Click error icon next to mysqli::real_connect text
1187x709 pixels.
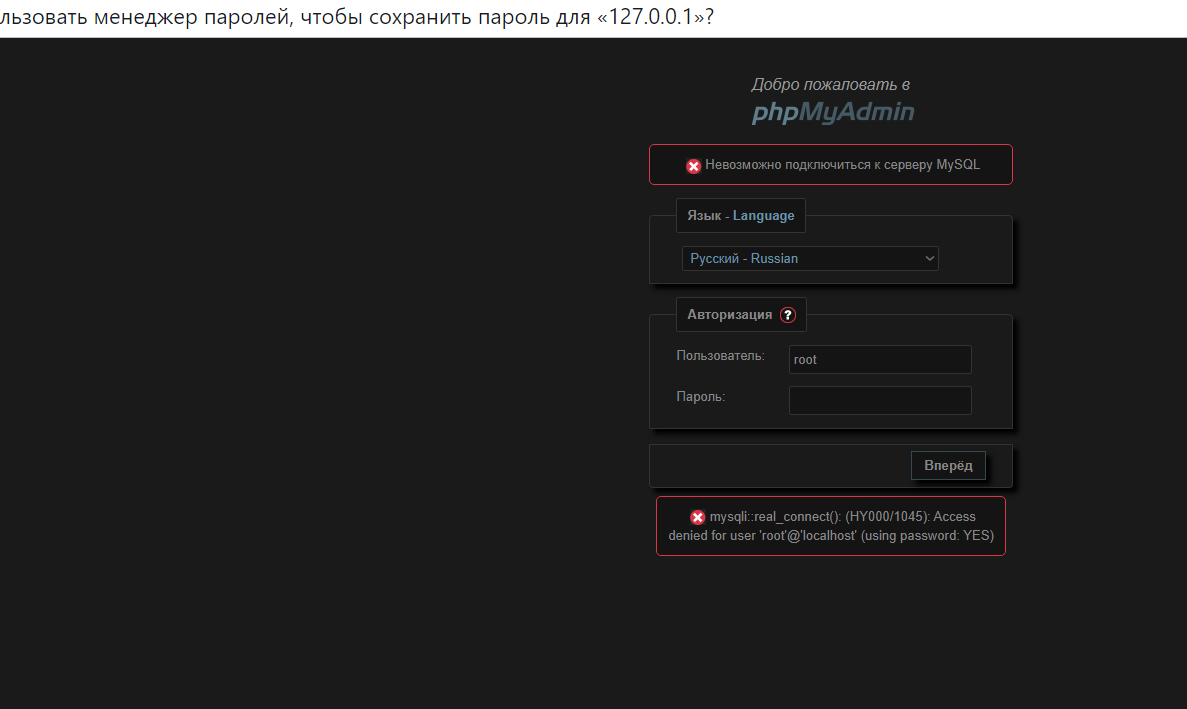[697, 517]
